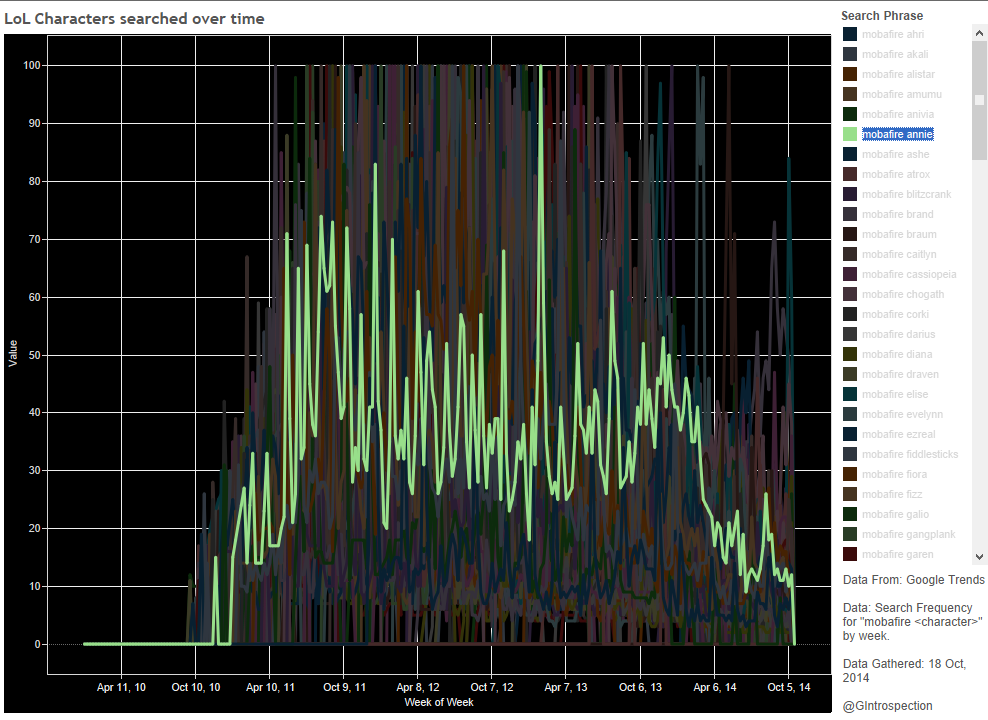Click the highlighted mobafire annie entry
Screen dimensions: 988x720
897,135
